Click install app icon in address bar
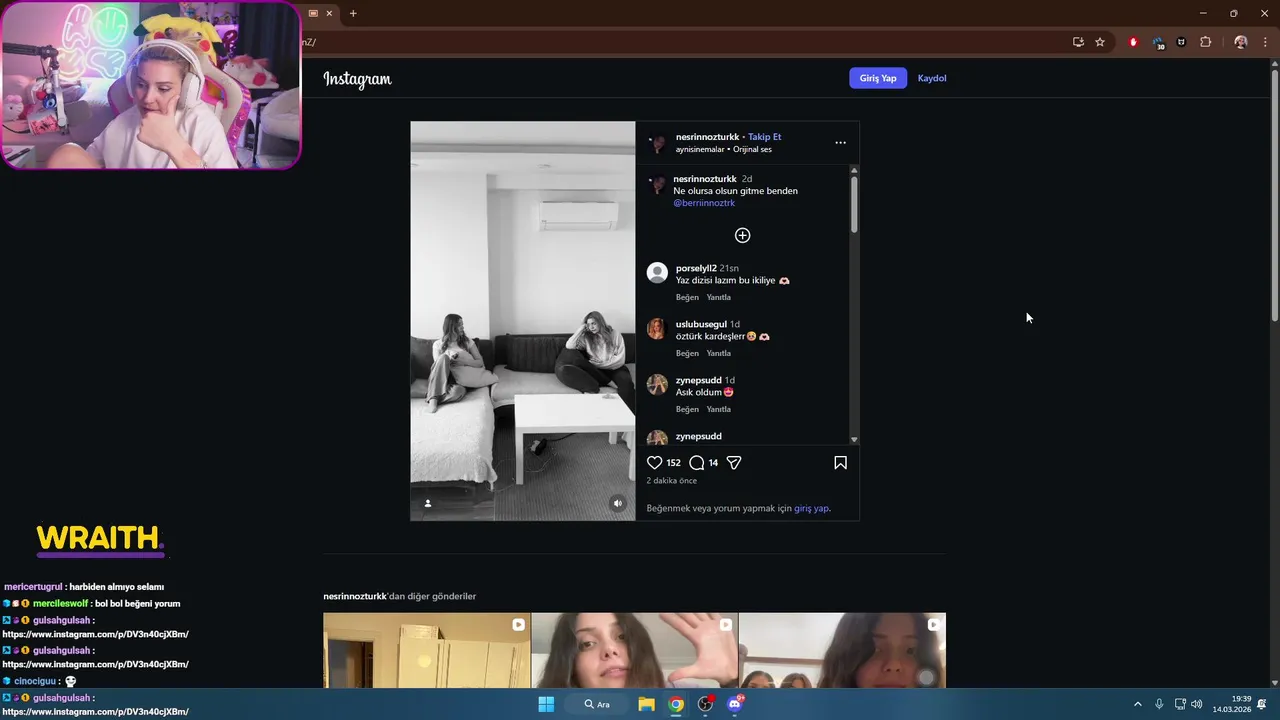 coord(1078,42)
